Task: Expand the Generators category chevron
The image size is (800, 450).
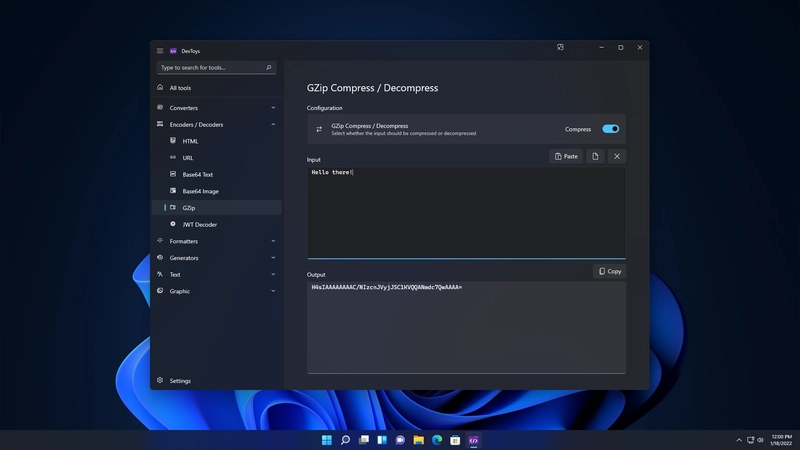Action: pyautogui.click(x=273, y=258)
